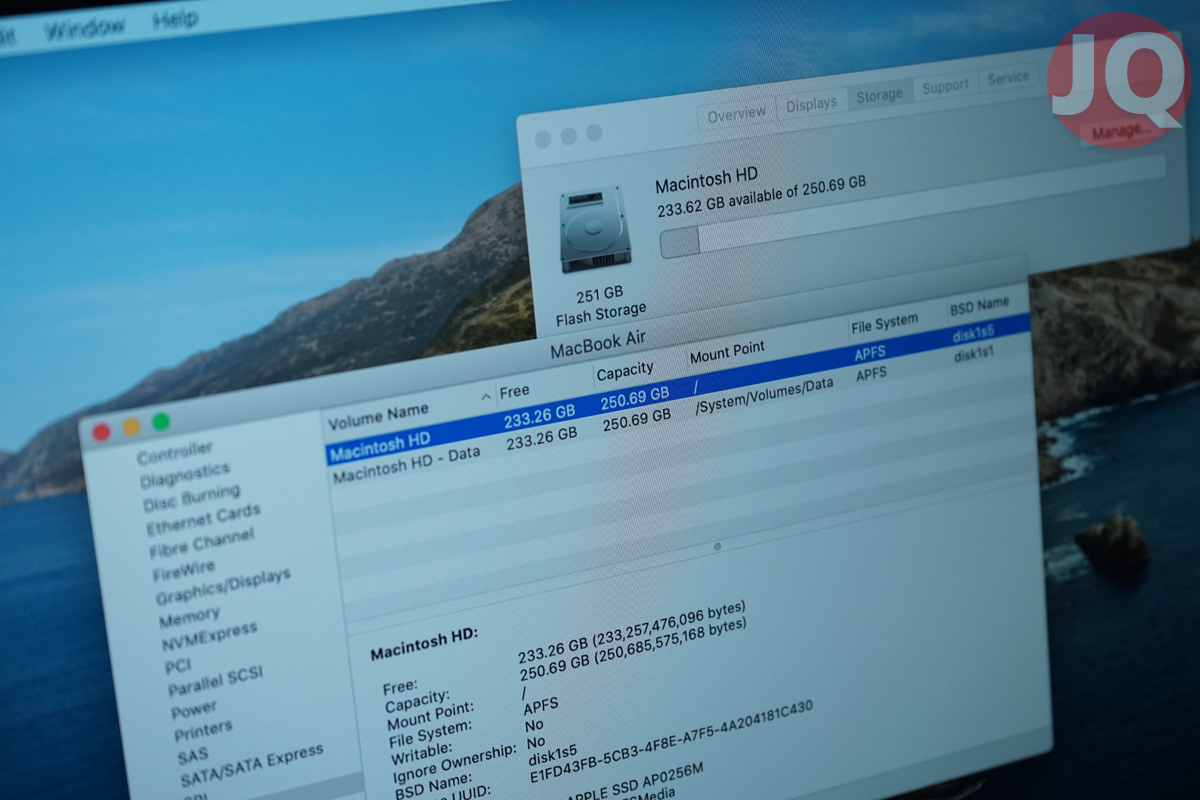
Task: Click the Macintosh HD flash storage drive icon
Action: (x=596, y=229)
